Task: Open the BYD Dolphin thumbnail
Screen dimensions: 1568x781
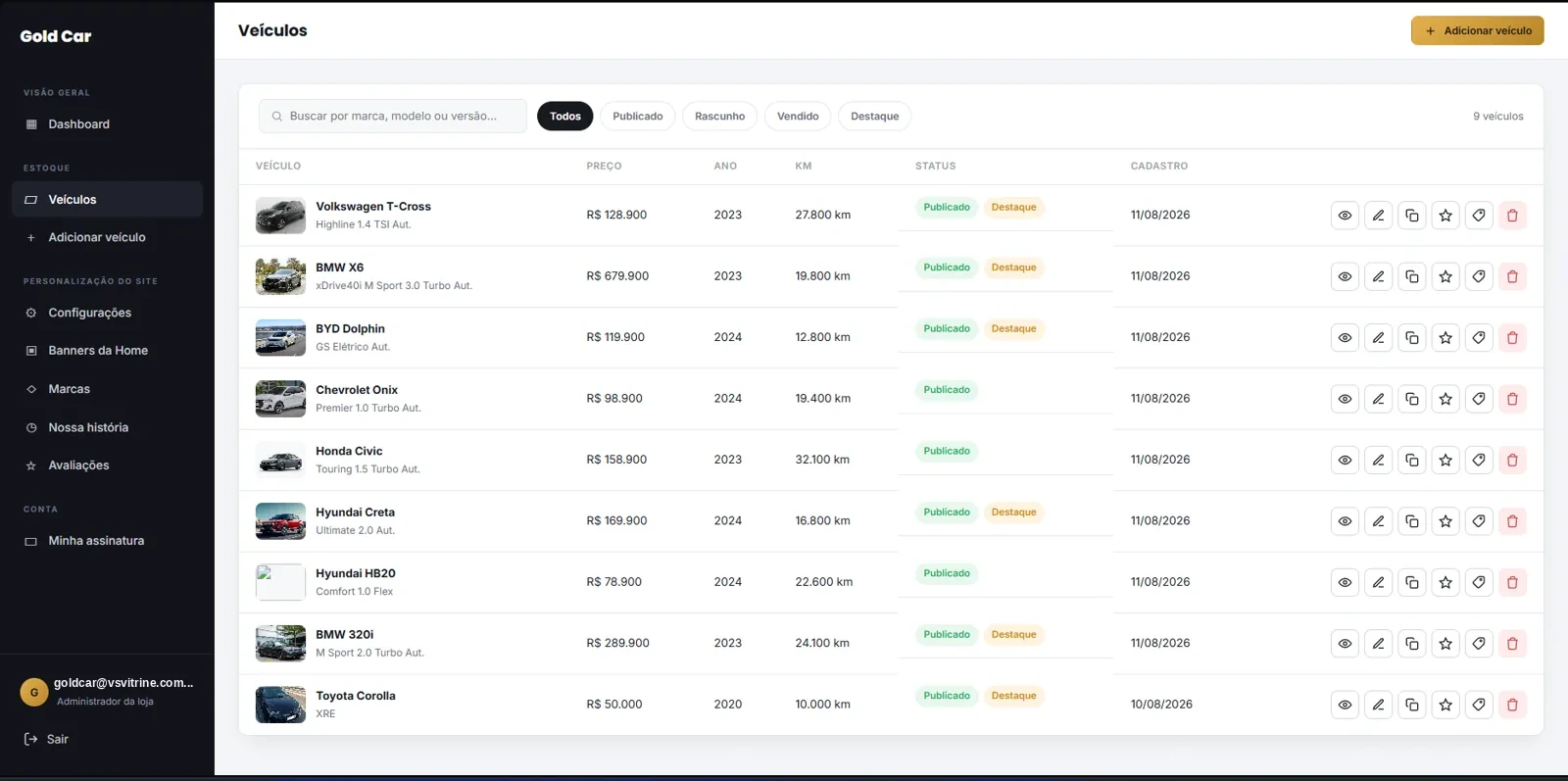Action: (280, 338)
